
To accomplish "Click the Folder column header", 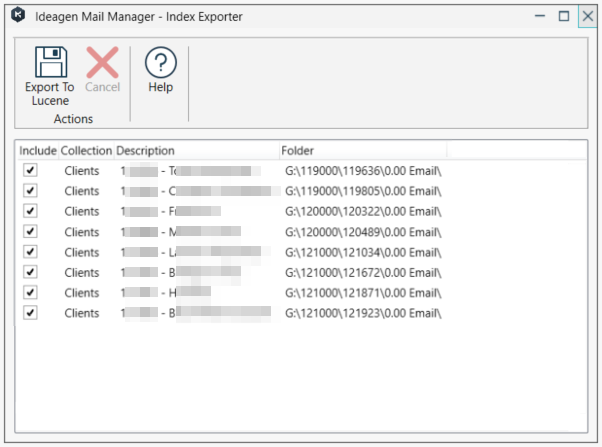I will coord(360,150).
